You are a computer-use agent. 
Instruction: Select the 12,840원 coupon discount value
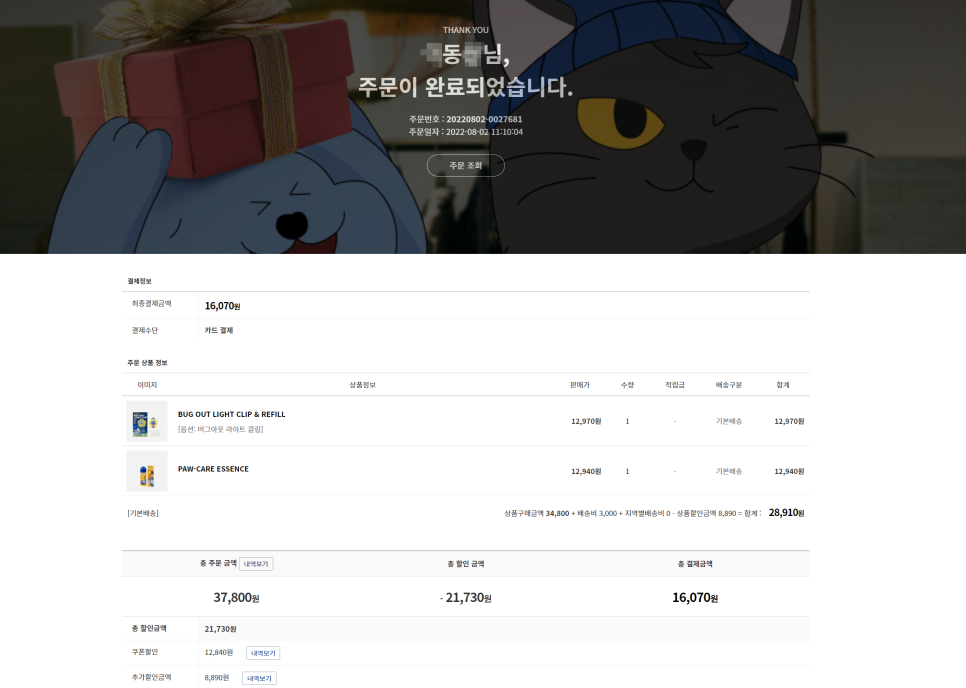coord(219,652)
